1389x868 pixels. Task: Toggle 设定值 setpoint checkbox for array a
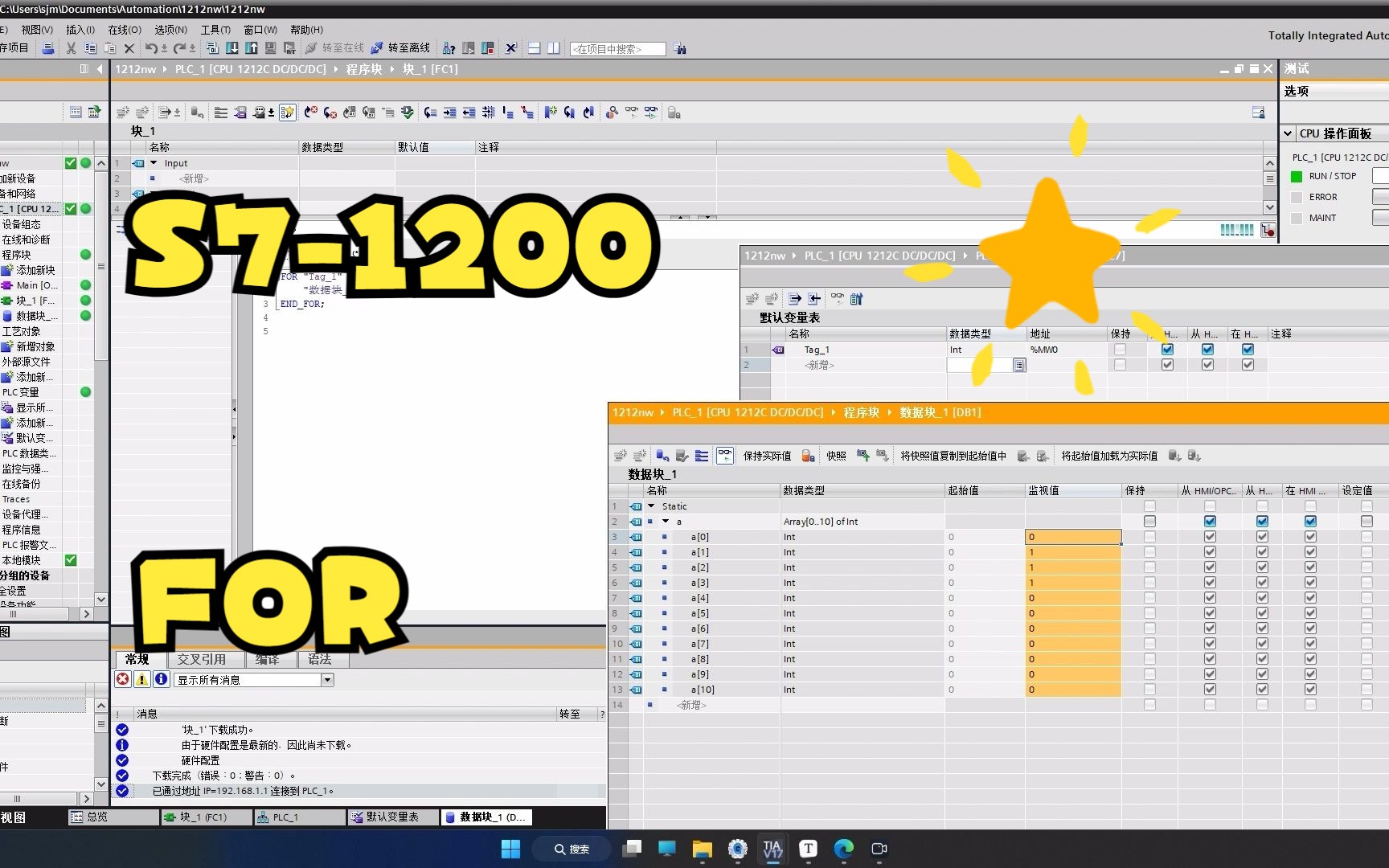[x=1366, y=522]
